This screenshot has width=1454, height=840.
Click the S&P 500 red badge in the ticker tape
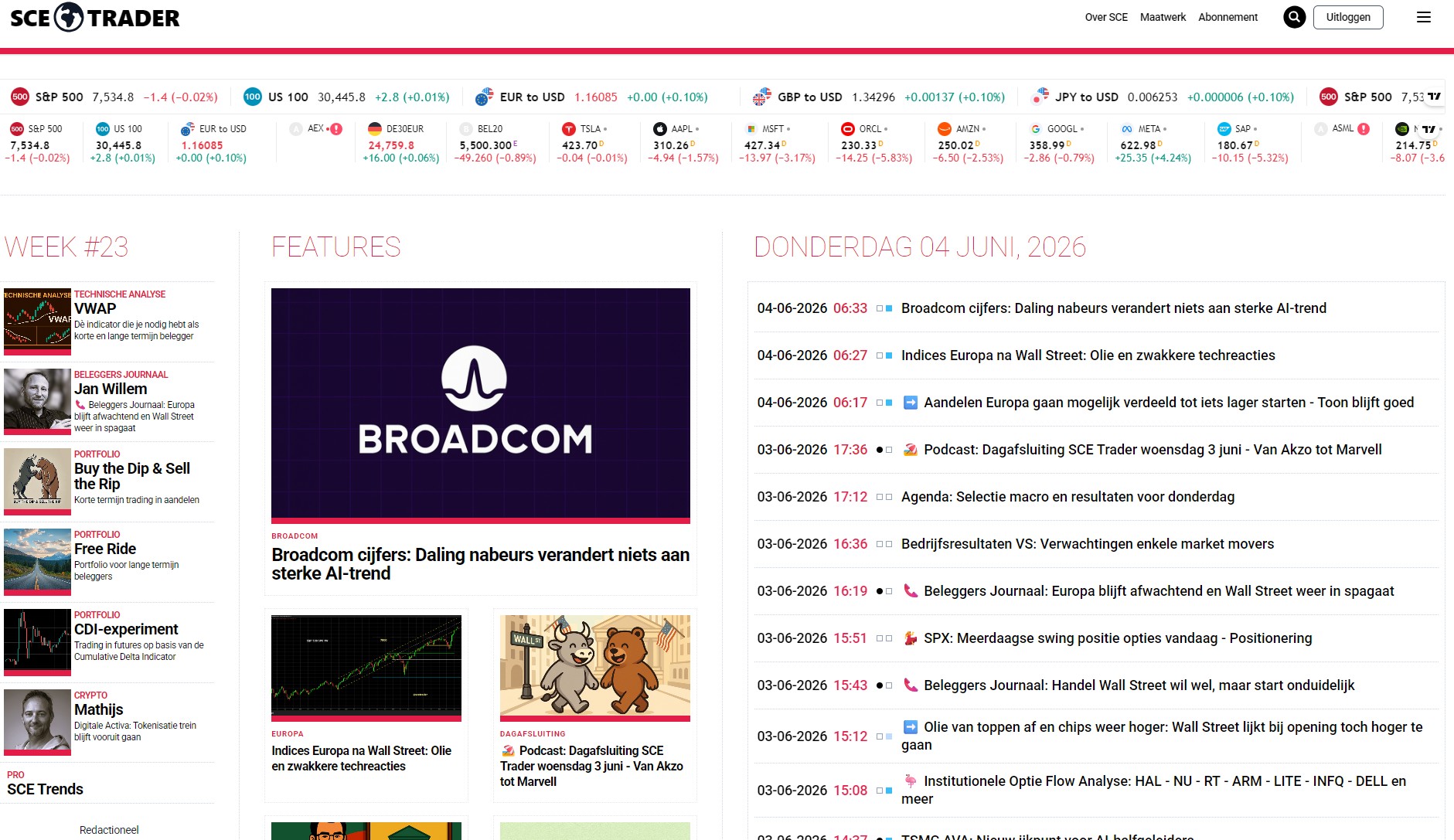pos(20,97)
